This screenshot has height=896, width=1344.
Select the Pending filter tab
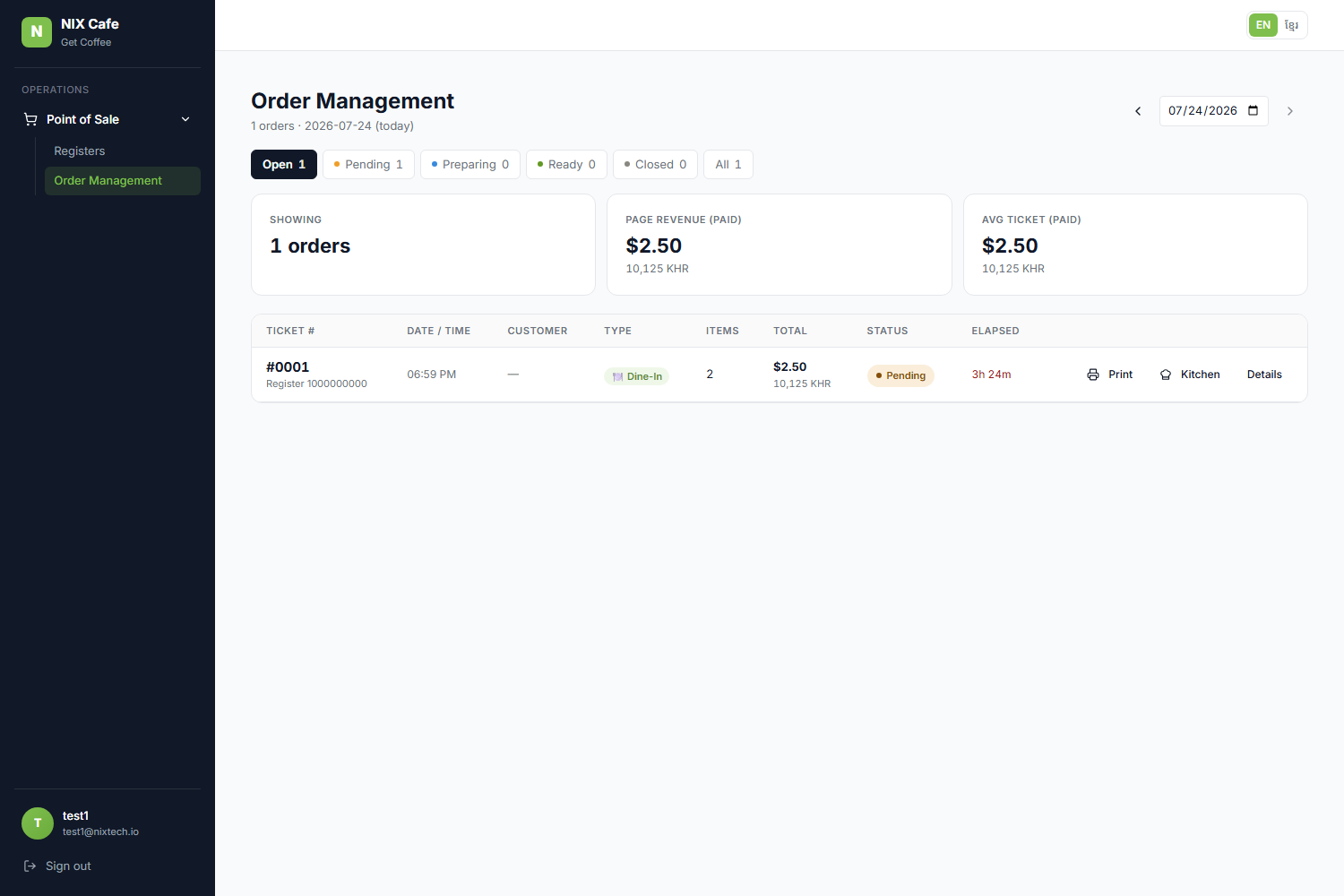pyautogui.click(x=368, y=165)
